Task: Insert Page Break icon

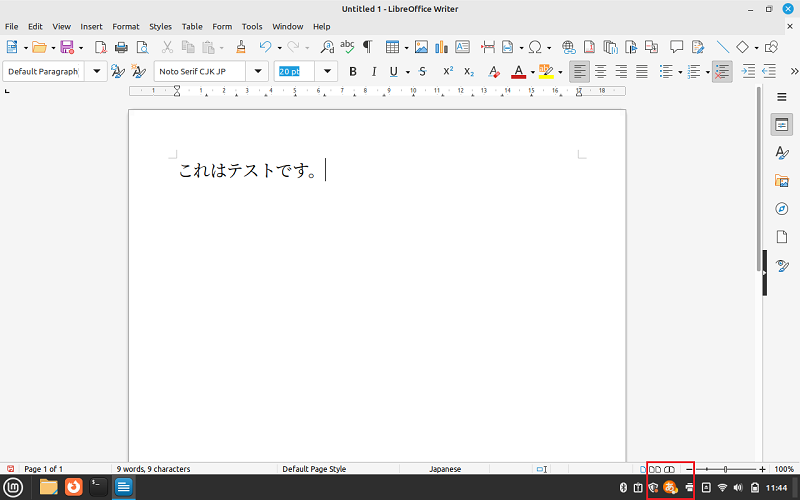Action: point(488,47)
